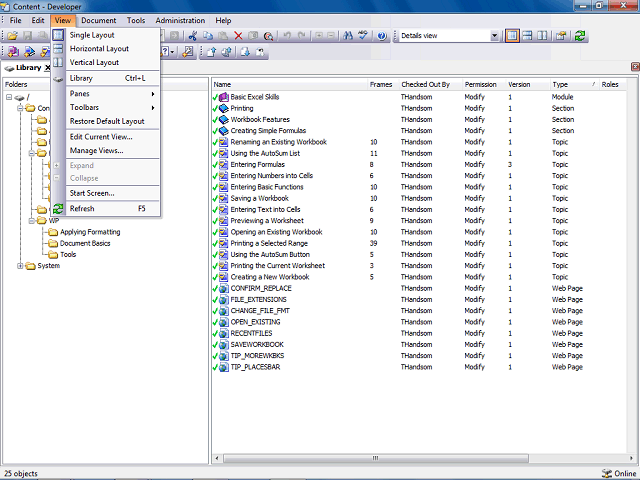640x480 pixels.
Task: Click the Check In up-arrow icon
Action: (x=211, y=52)
